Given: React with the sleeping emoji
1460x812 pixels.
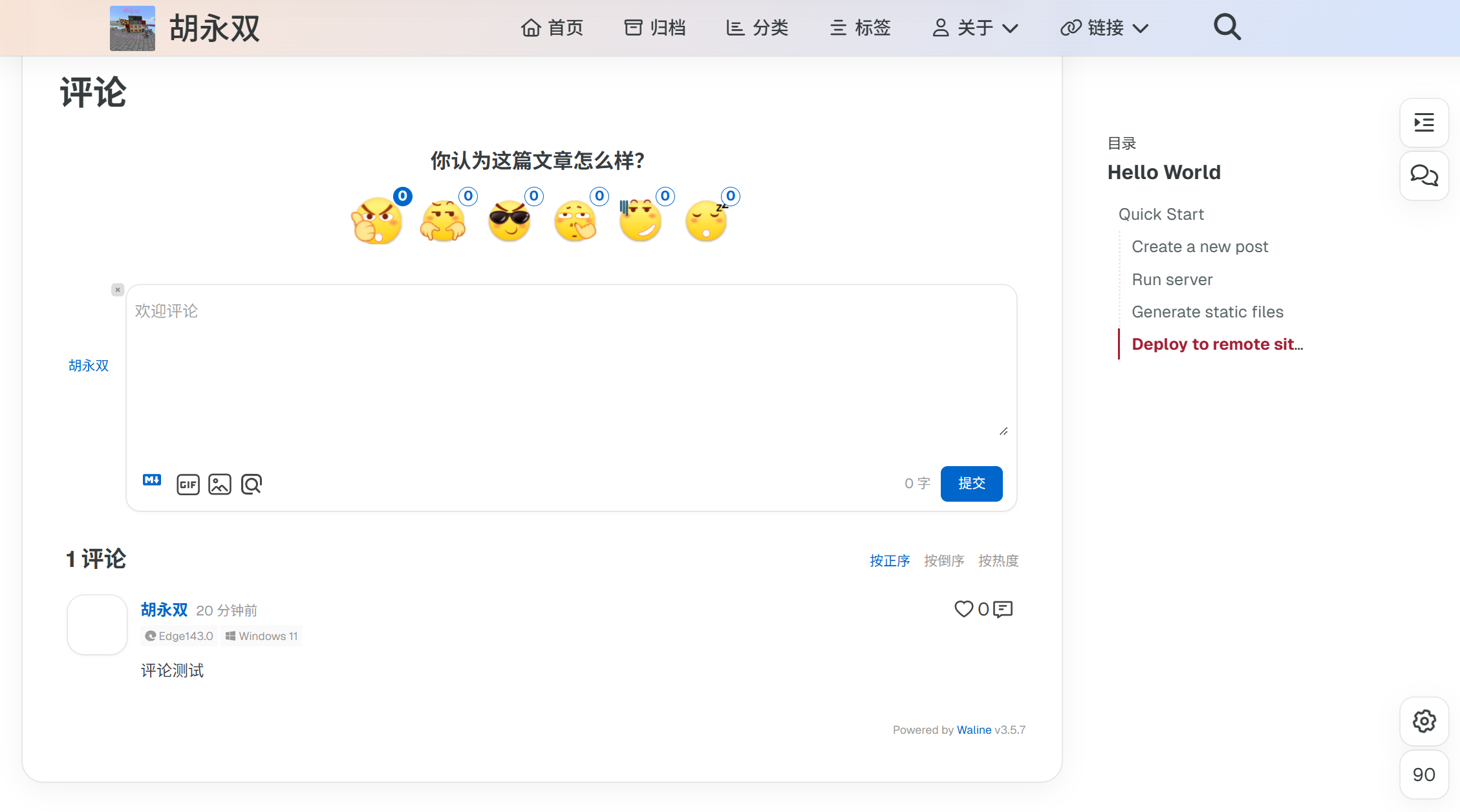Looking at the screenshot, I should (707, 220).
